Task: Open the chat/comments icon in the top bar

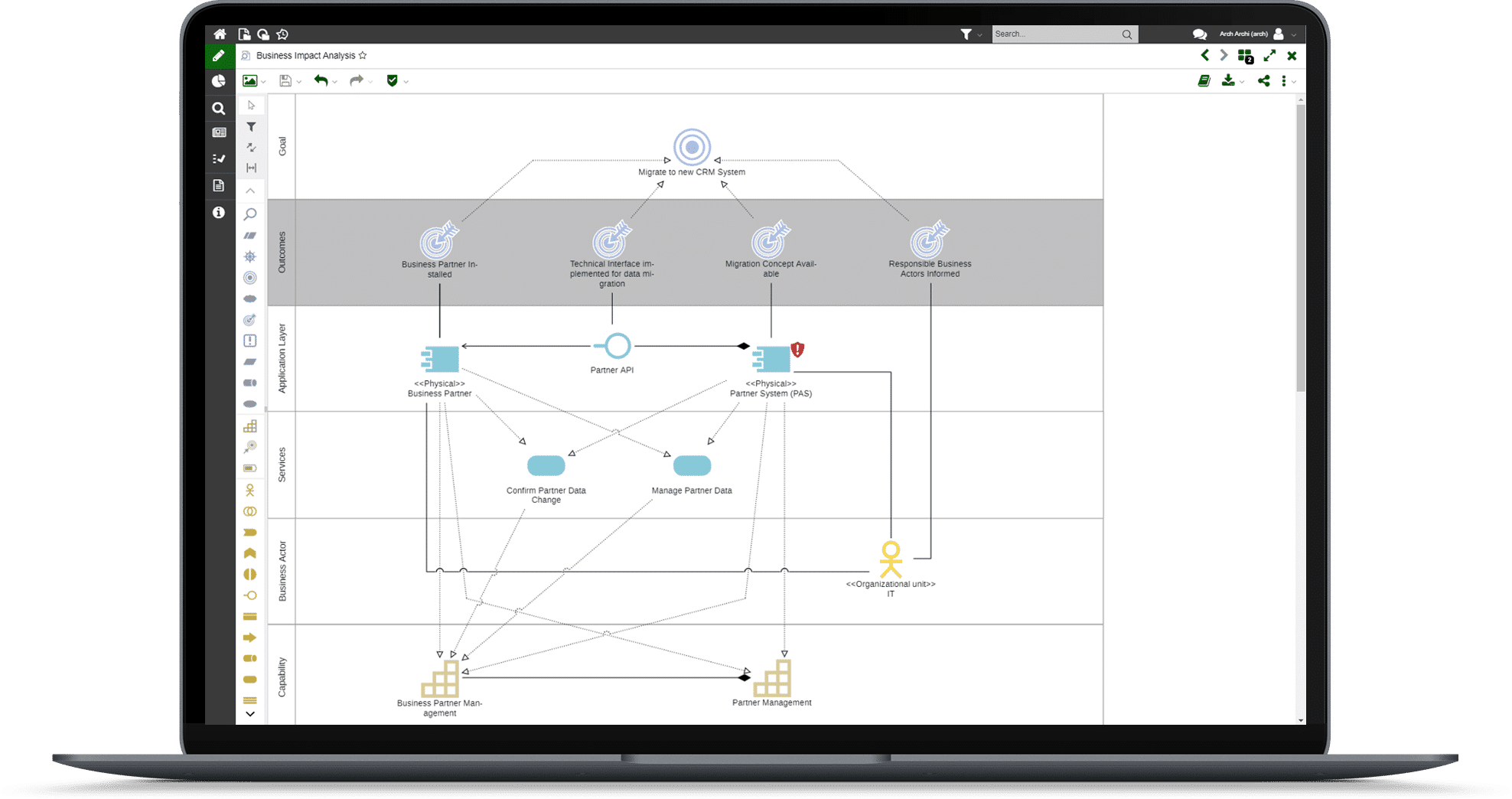Action: point(1199,34)
